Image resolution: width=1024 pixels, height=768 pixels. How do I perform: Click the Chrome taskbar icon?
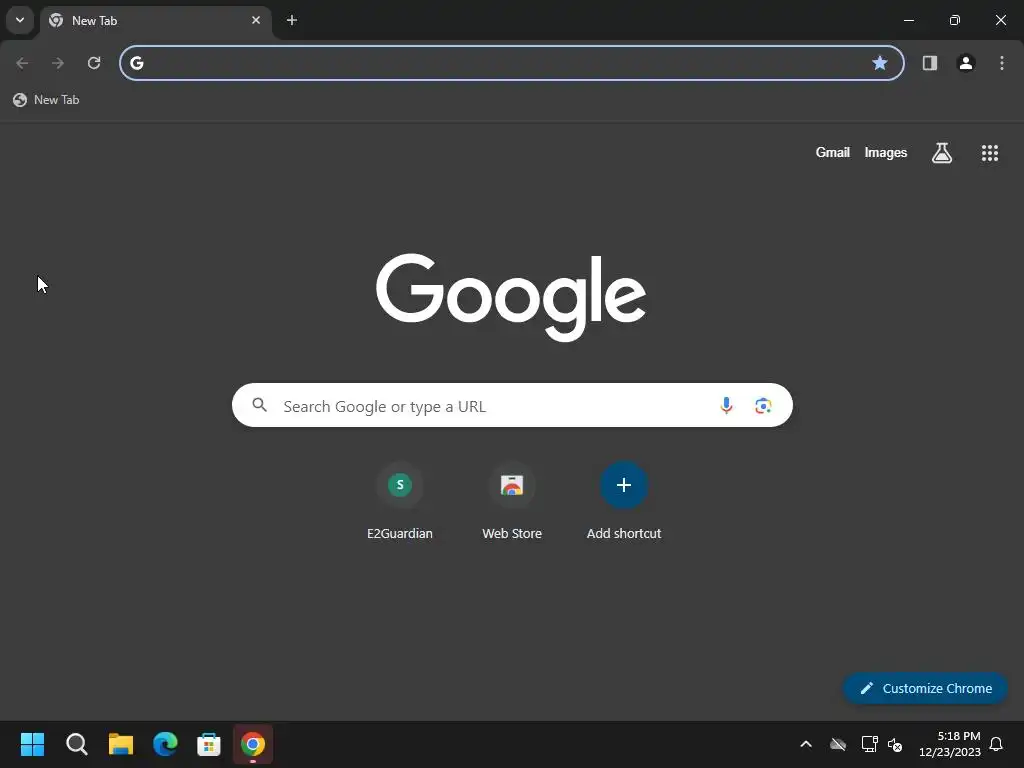coord(253,744)
